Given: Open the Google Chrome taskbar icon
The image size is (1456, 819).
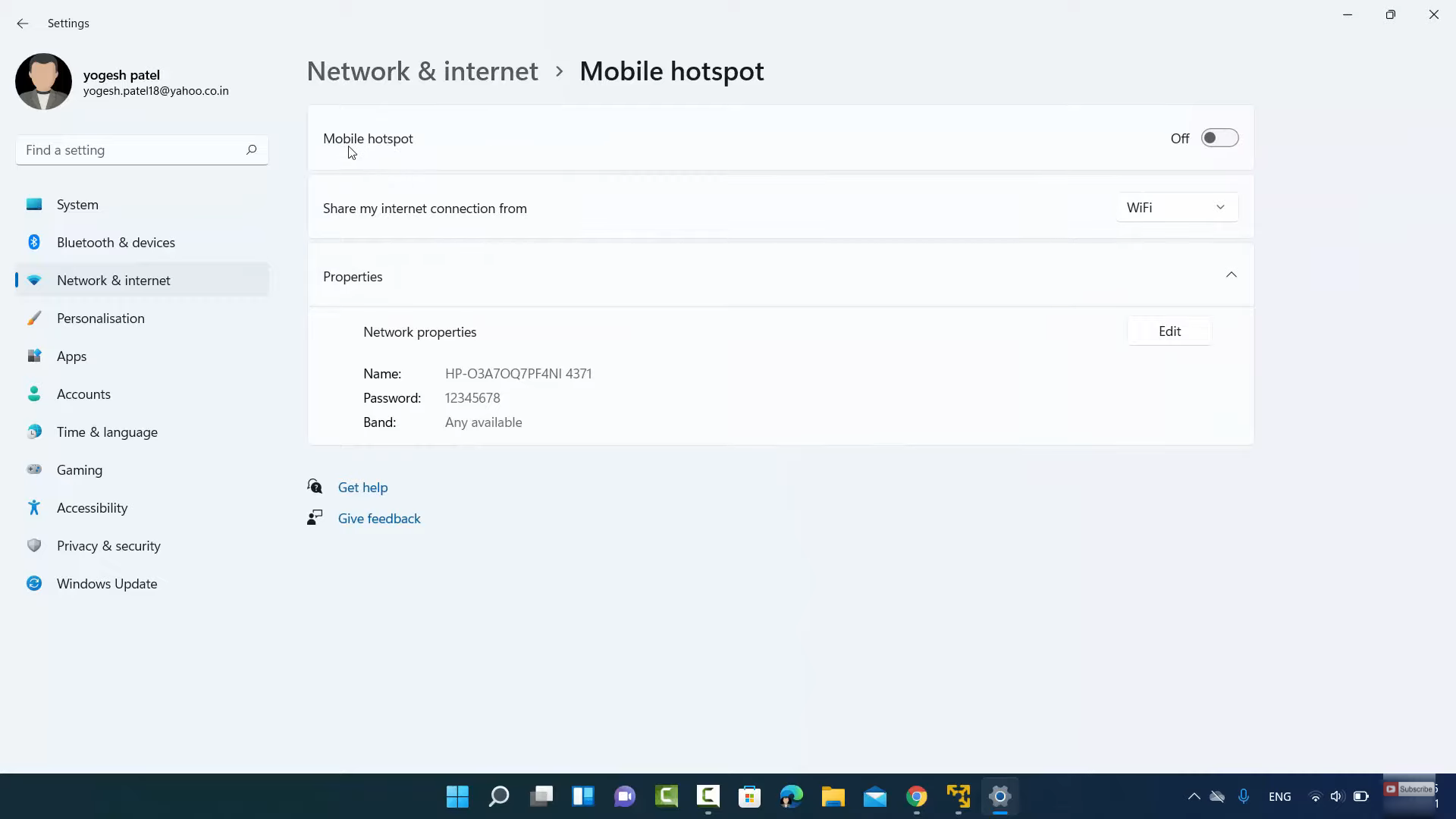Looking at the screenshot, I should click(916, 796).
